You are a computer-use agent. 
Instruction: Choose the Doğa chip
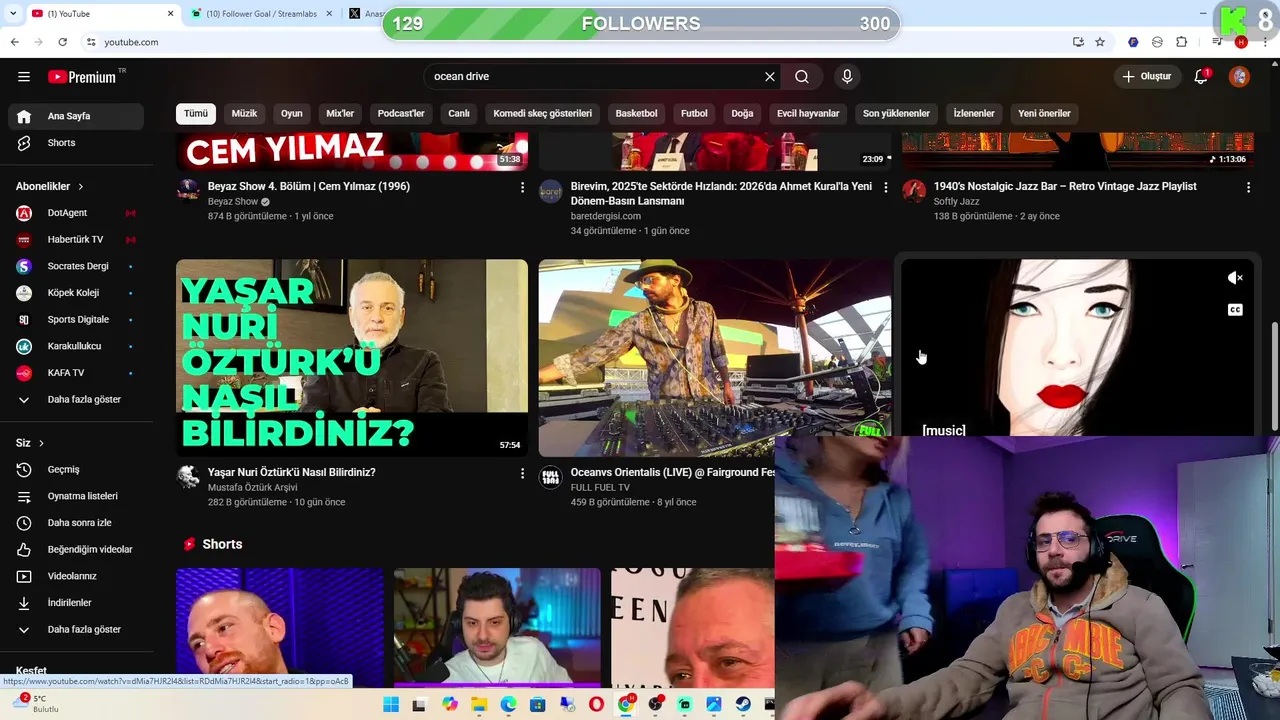pos(742,113)
